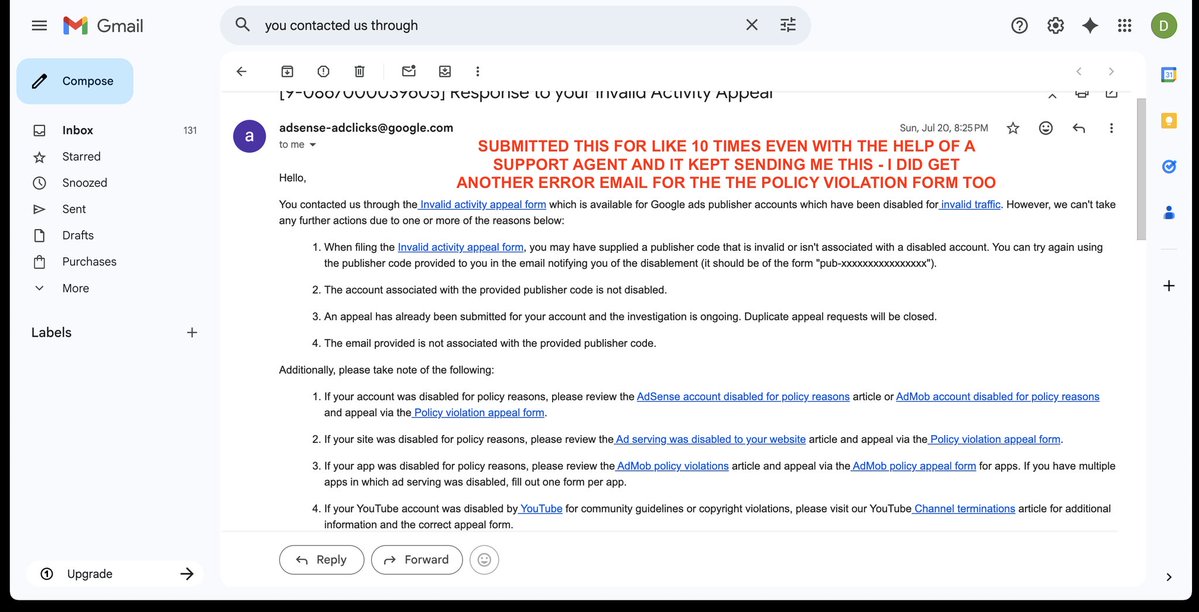The width and height of the screenshot is (1199, 612).
Task: Click the Upgrade button
Action: (115, 574)
